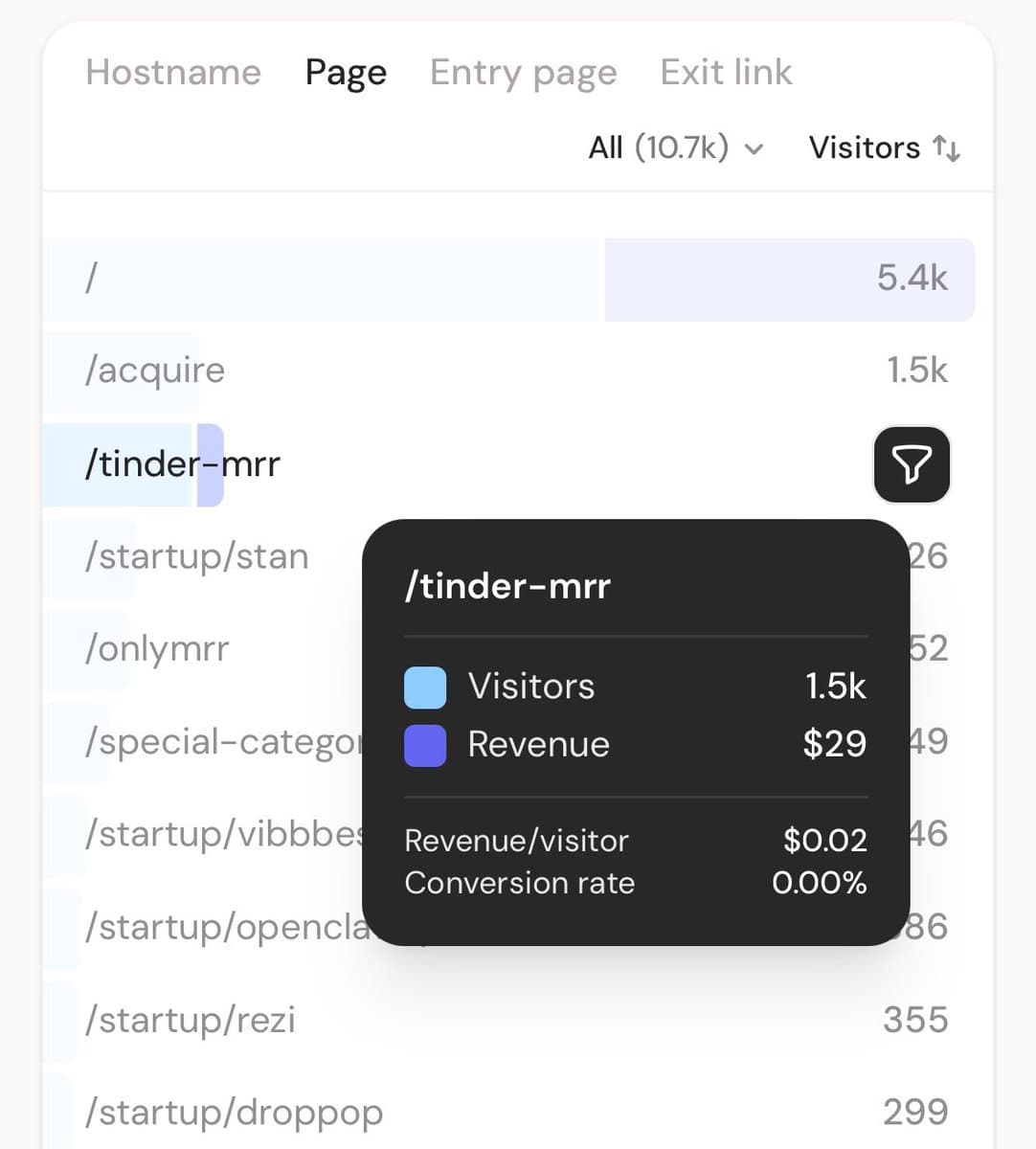Open the All (10.7k) dropdown
This screenshot has height=1149, width=1036.
676,147
